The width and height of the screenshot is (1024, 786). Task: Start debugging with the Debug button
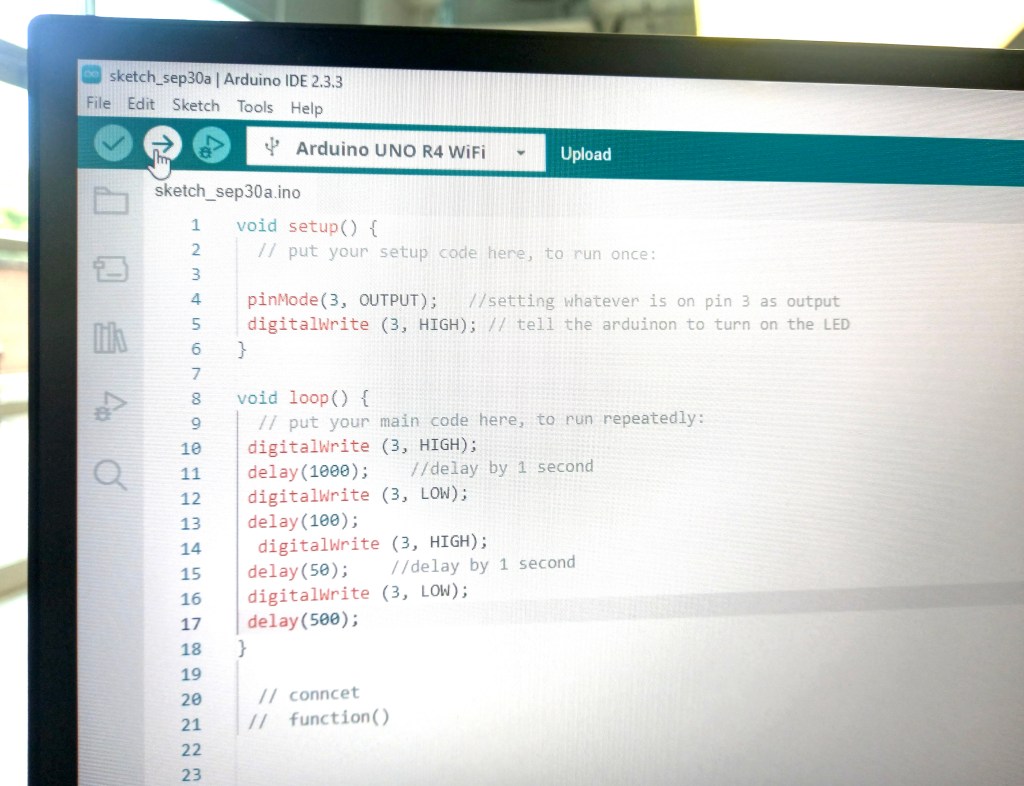coord(211,146)
